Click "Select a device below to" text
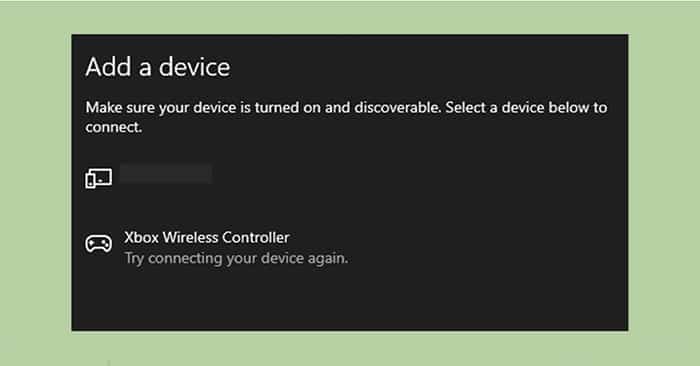Image resolution: width=700 pixels, height=366 pixels. coord(526,108)
